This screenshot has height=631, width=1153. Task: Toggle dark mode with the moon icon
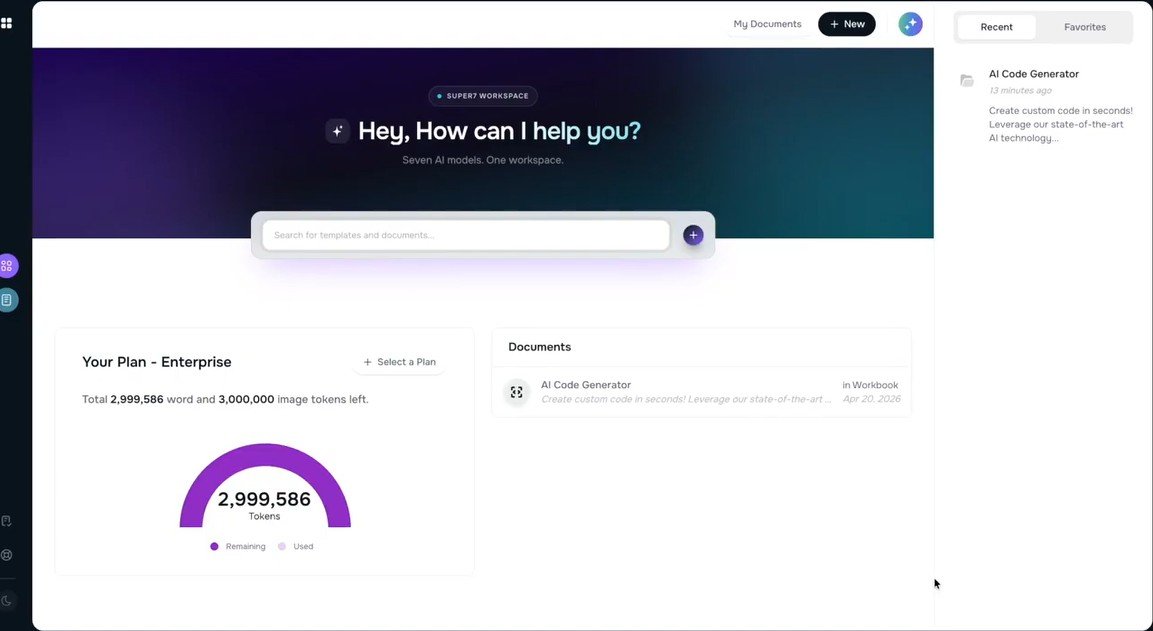[x=7, y=601]
